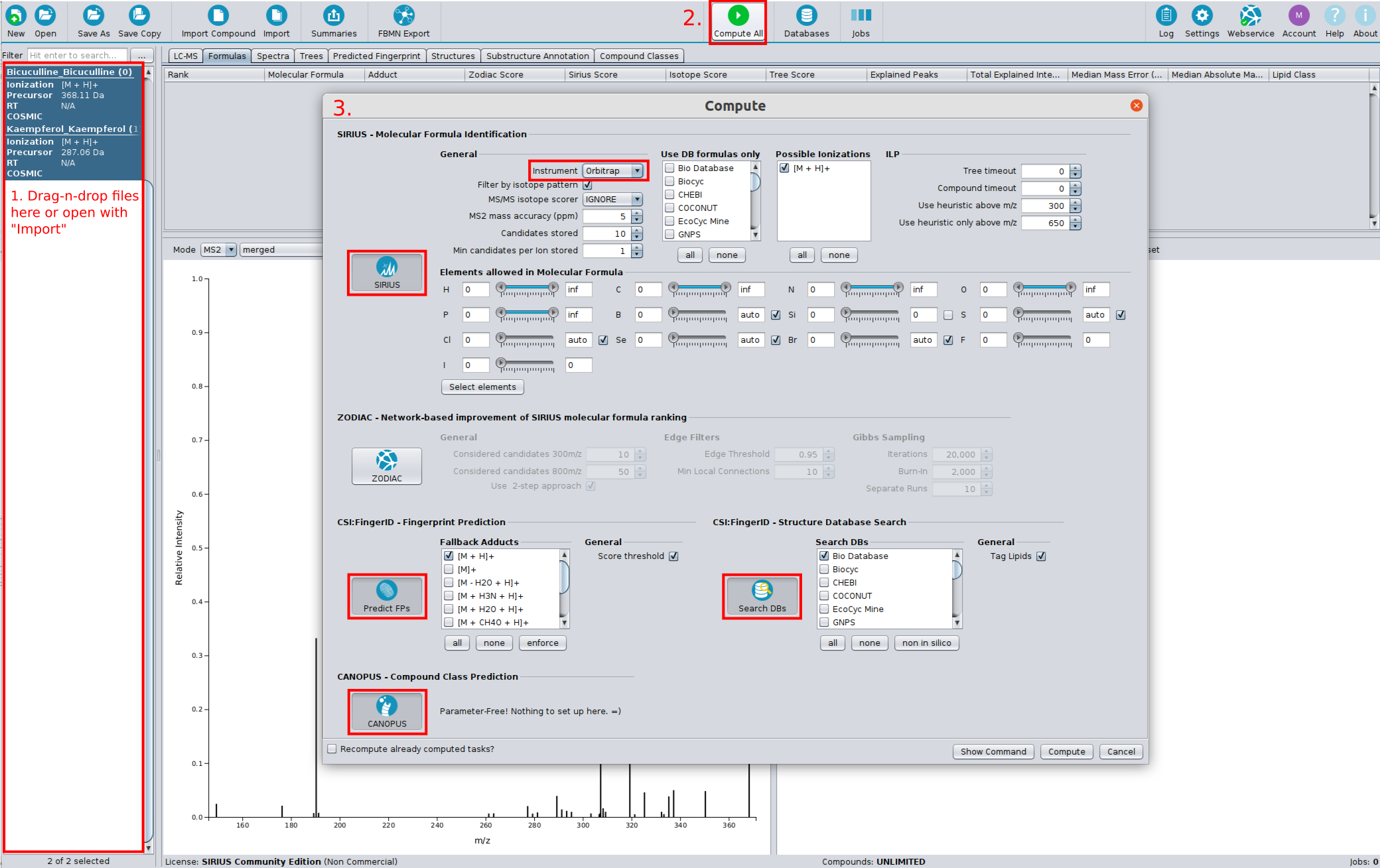Switch to the LC-MS tab
This screenshot has height=868, width=1380.
tap(185, 56)
